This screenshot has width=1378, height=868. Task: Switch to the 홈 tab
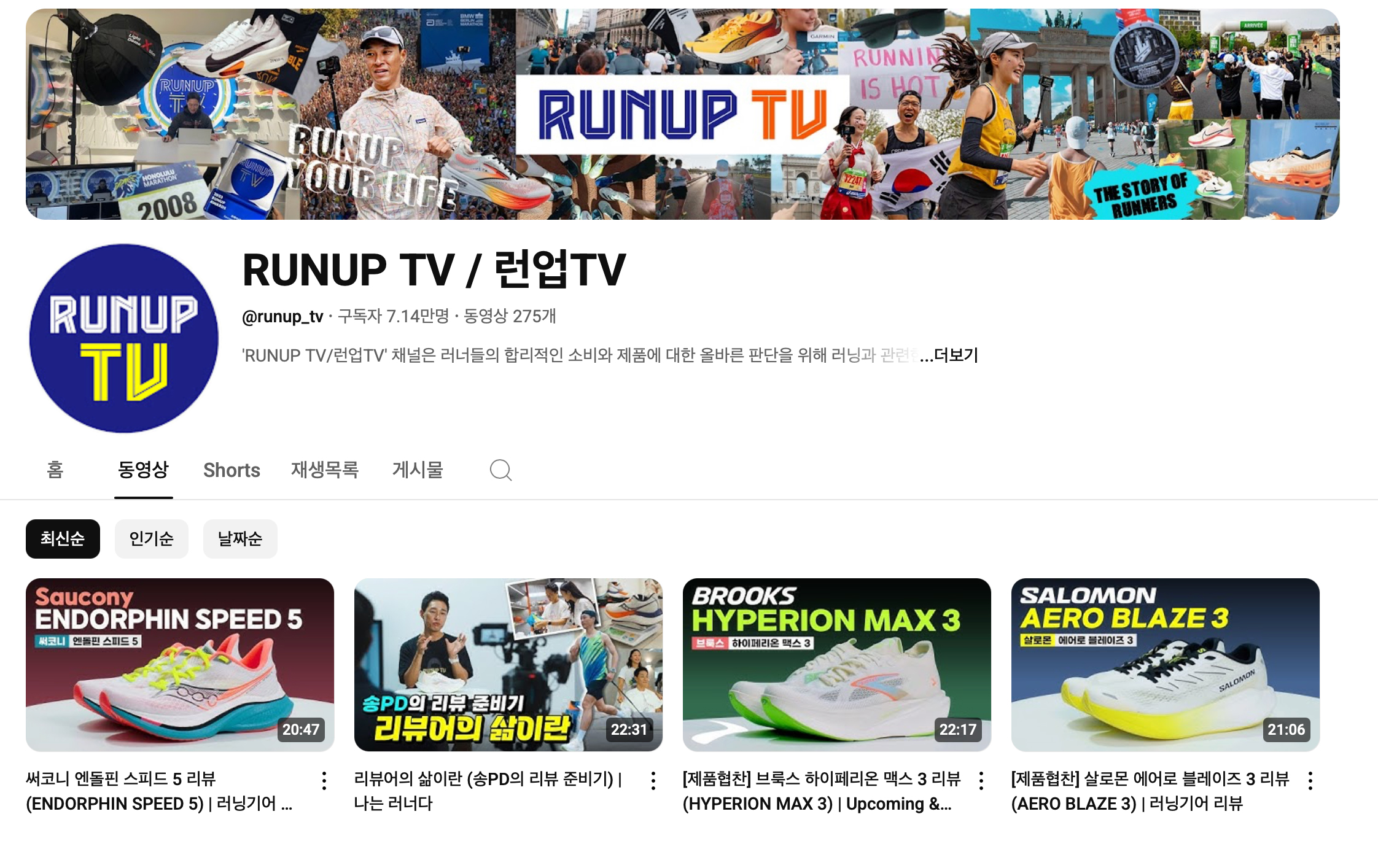coord(55,470)
